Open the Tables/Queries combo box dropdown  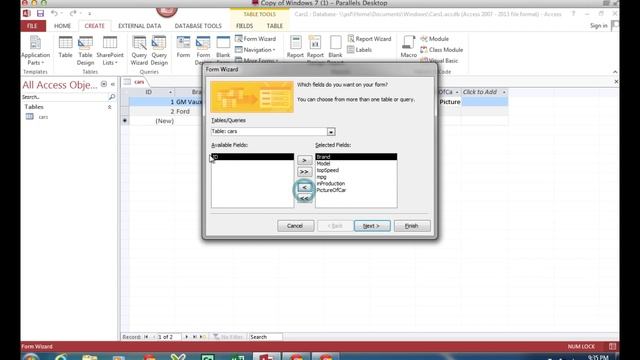click(x=331, y=132)
